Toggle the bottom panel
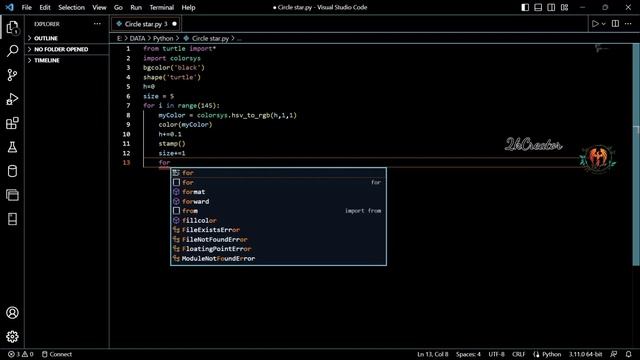This screenshot has height=360, width=640. click(538, 7)
